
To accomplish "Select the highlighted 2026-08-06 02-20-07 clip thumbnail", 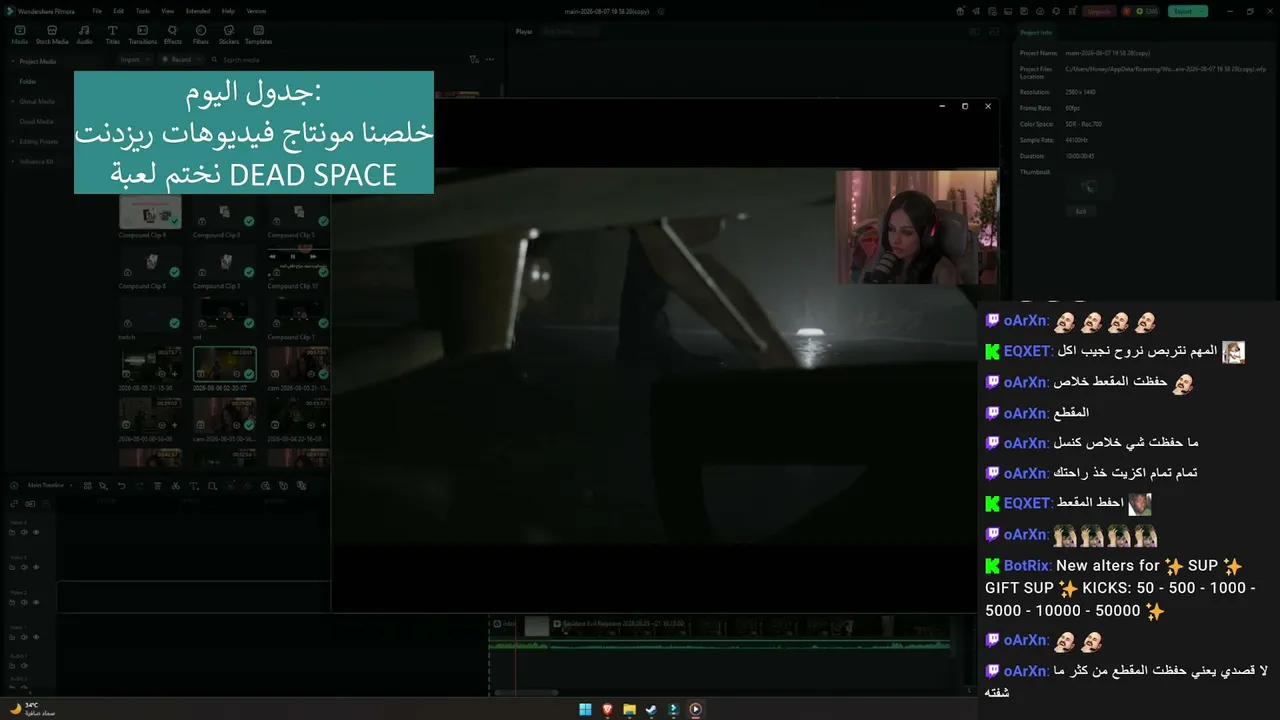I will click(x=224, y=364).
